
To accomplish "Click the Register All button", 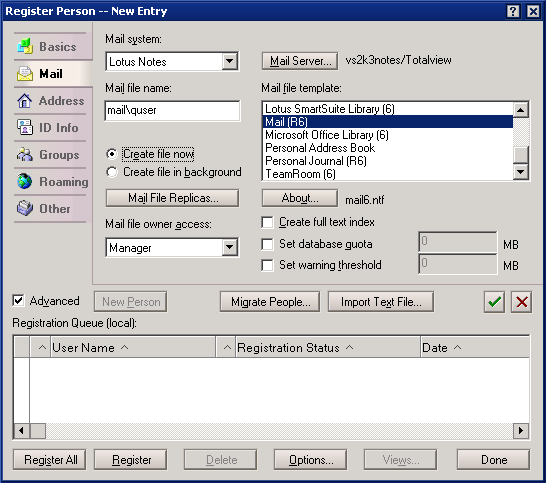I will [x=50, y=460].
